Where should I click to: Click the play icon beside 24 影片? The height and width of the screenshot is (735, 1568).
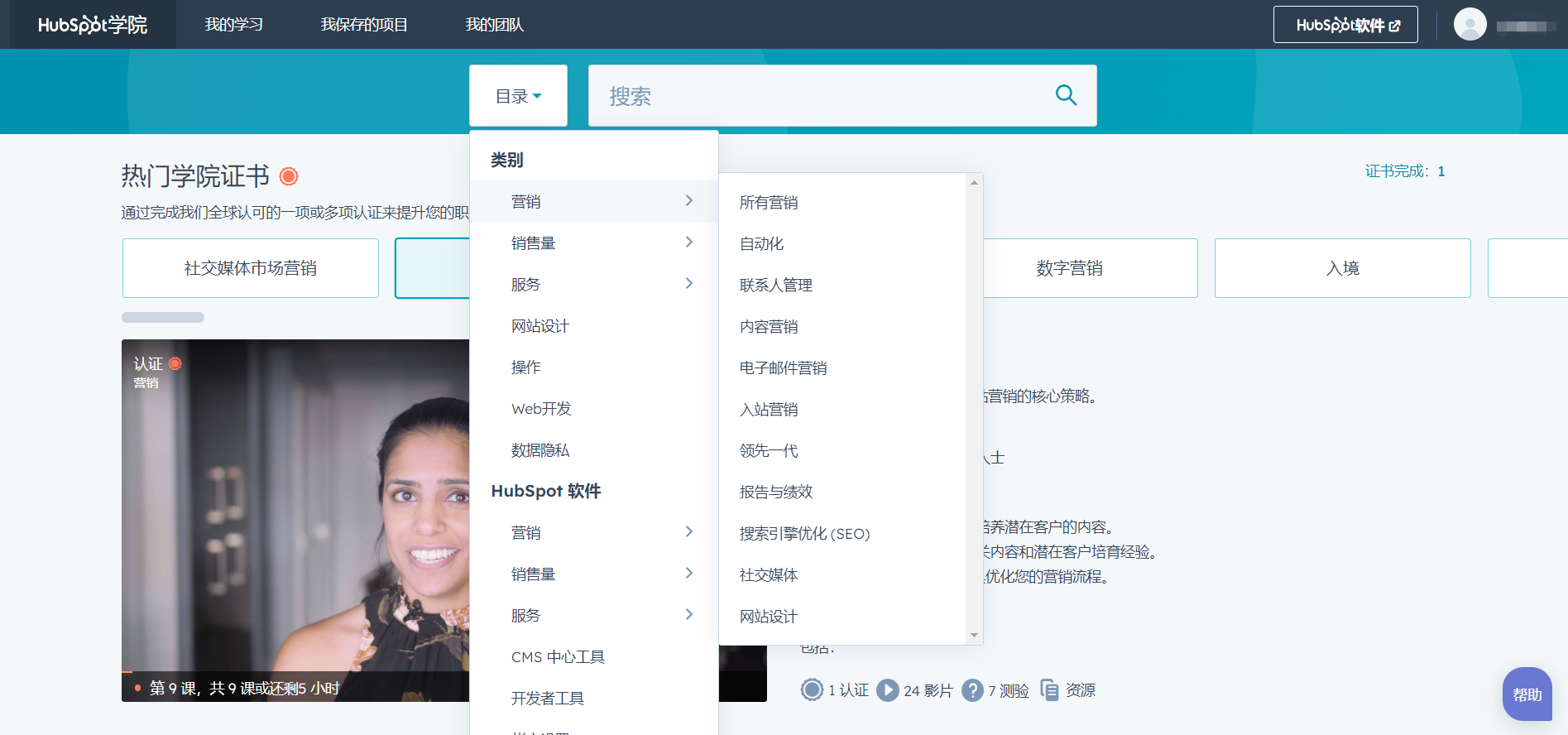887,689
